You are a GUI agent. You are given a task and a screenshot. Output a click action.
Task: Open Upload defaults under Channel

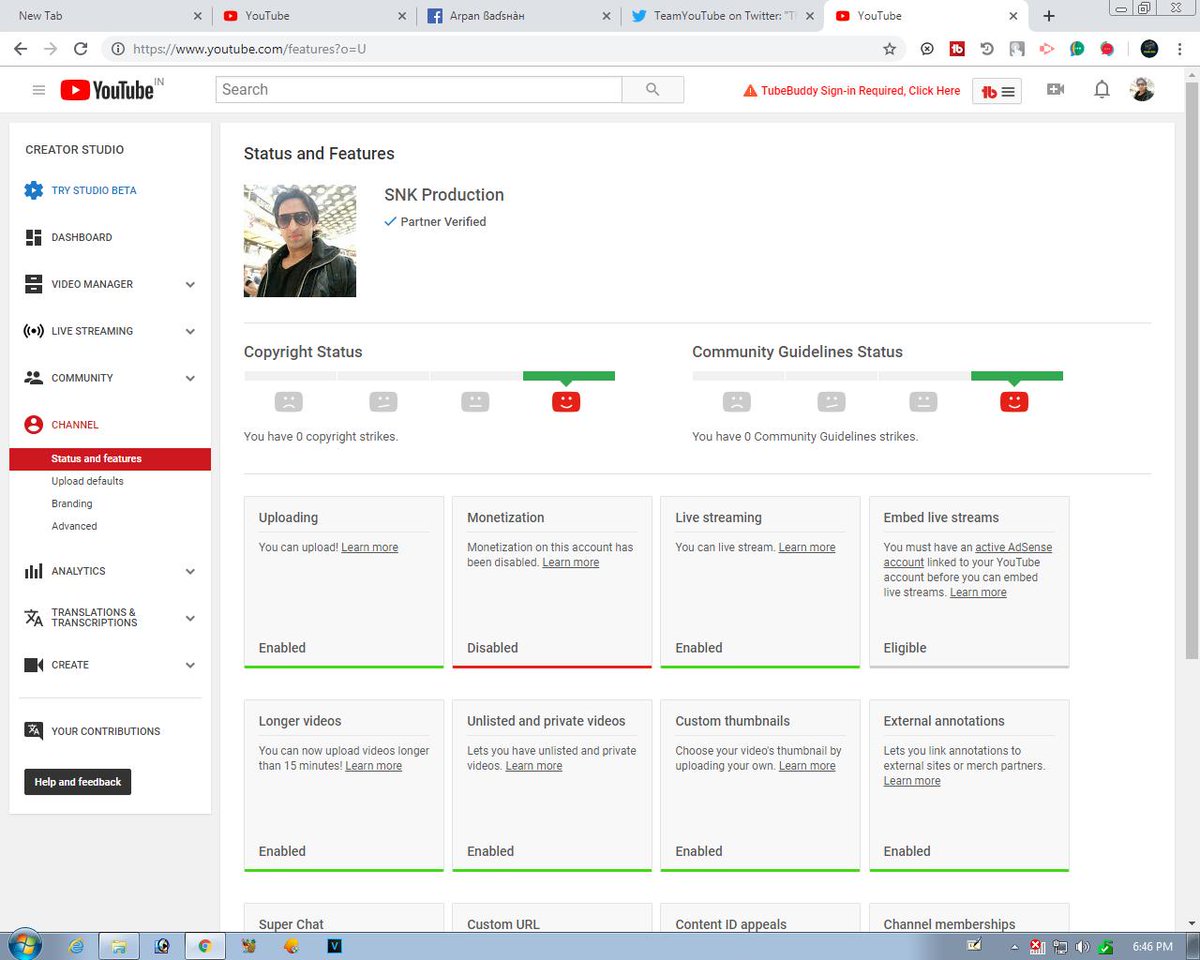[88, 481]
